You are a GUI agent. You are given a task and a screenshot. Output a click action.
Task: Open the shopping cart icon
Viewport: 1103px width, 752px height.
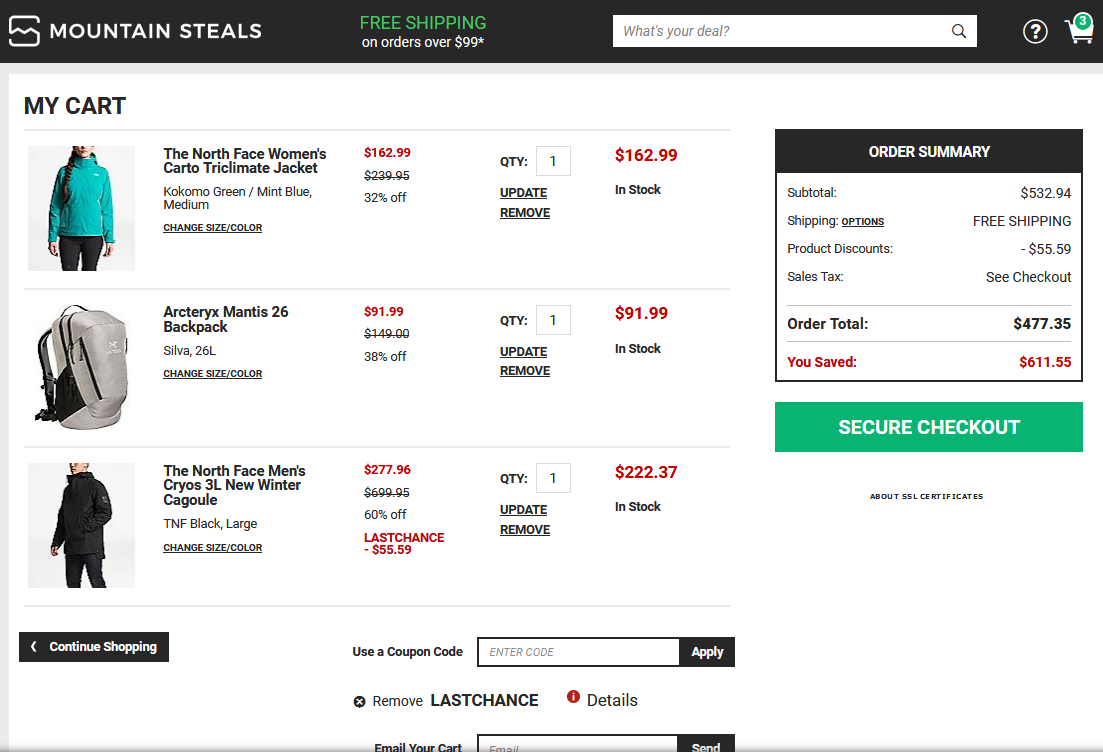pos(1079,30)
